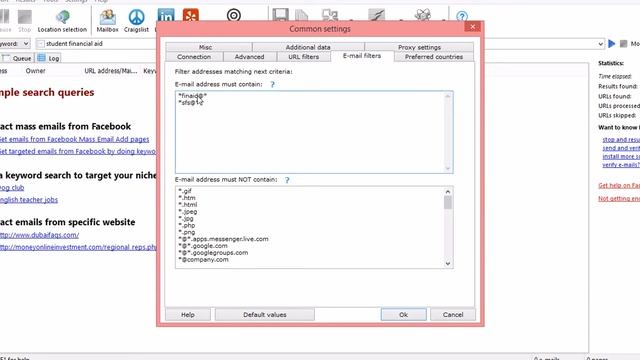Click scroll up arrow of NOT contain list
Viewport: 640px width, 360px height.
[448, 191]
